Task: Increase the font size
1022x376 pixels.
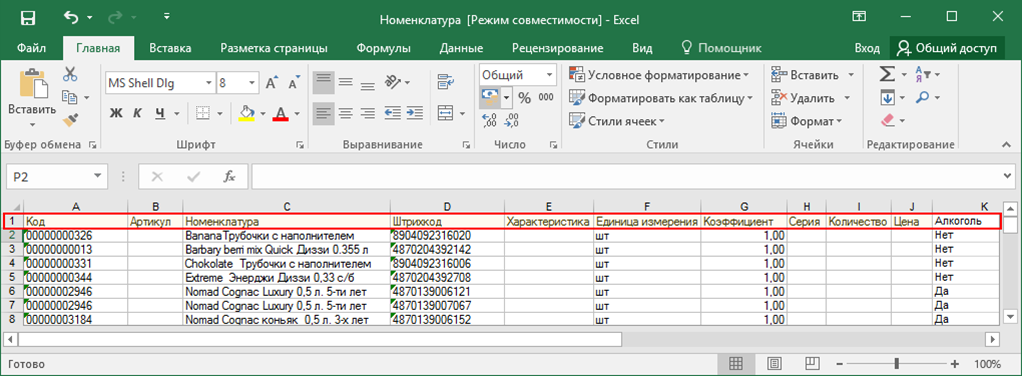Action: tap(271, 83)
